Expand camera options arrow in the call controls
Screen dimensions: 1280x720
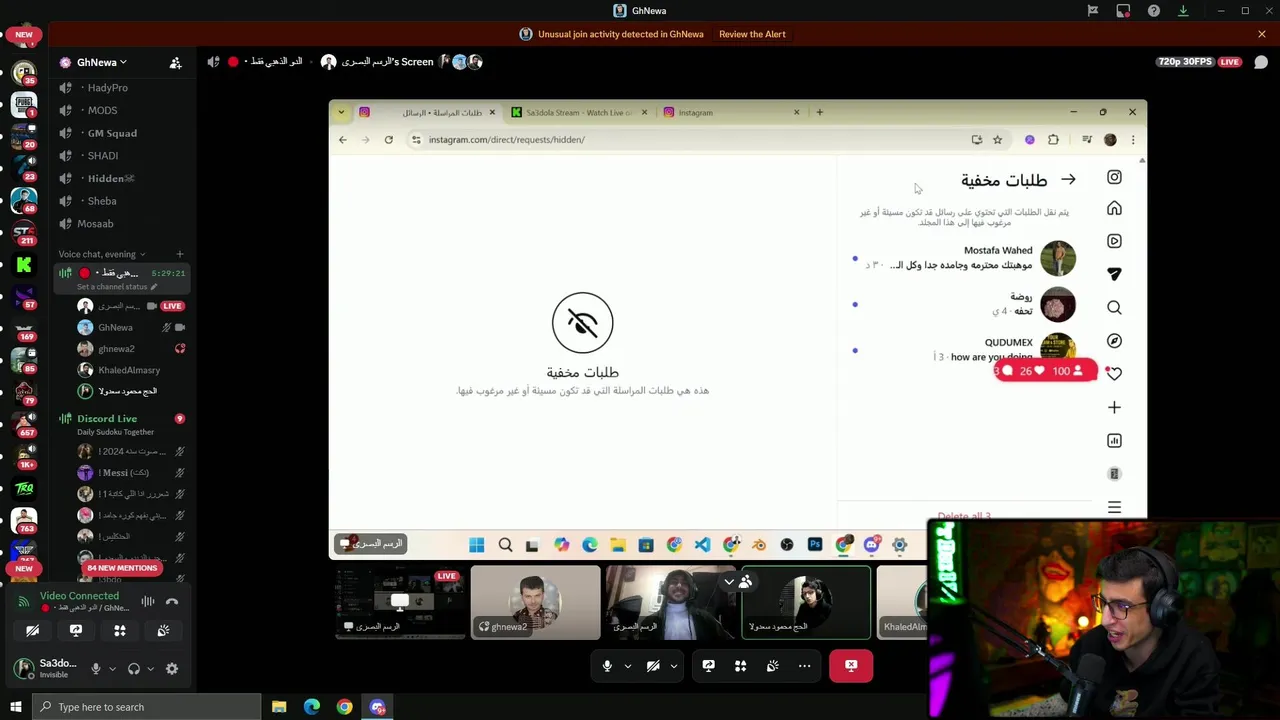click(x=674, y=666)
